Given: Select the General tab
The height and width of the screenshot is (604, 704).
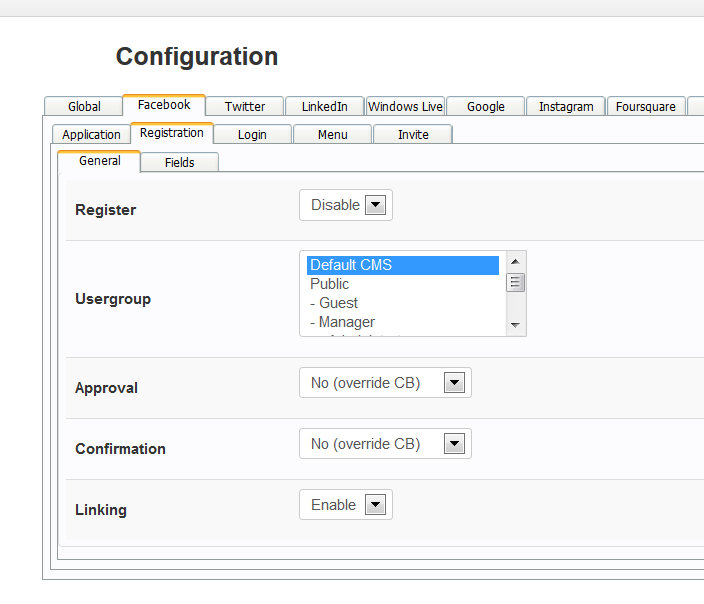Looking at the screenshot, I should (x=99, y=161).
